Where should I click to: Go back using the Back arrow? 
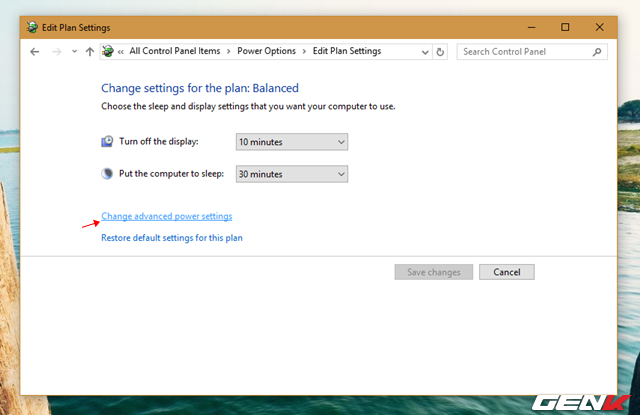click(35, 52)
